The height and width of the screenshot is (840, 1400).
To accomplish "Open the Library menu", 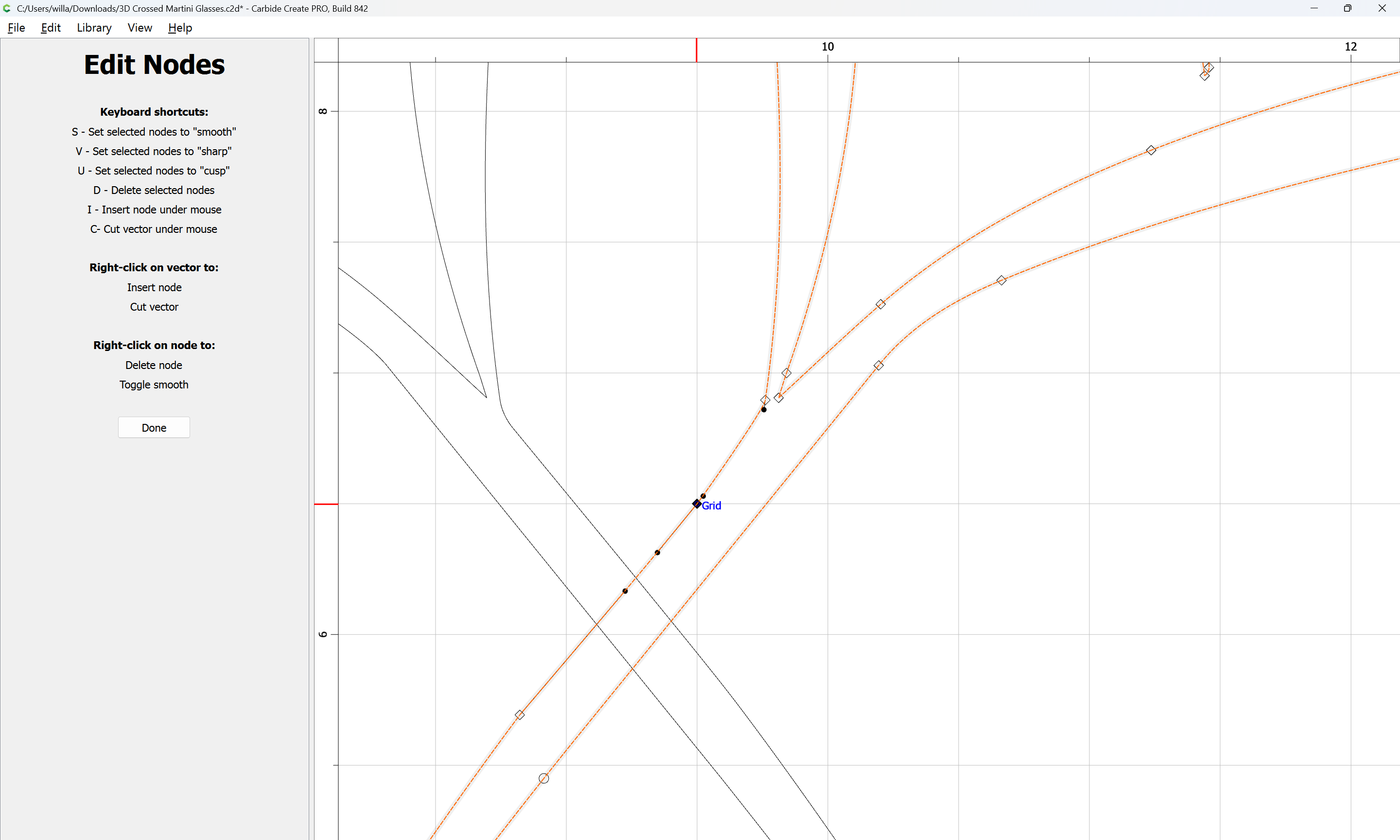I will pyautogui.click(x=94, y=28).
